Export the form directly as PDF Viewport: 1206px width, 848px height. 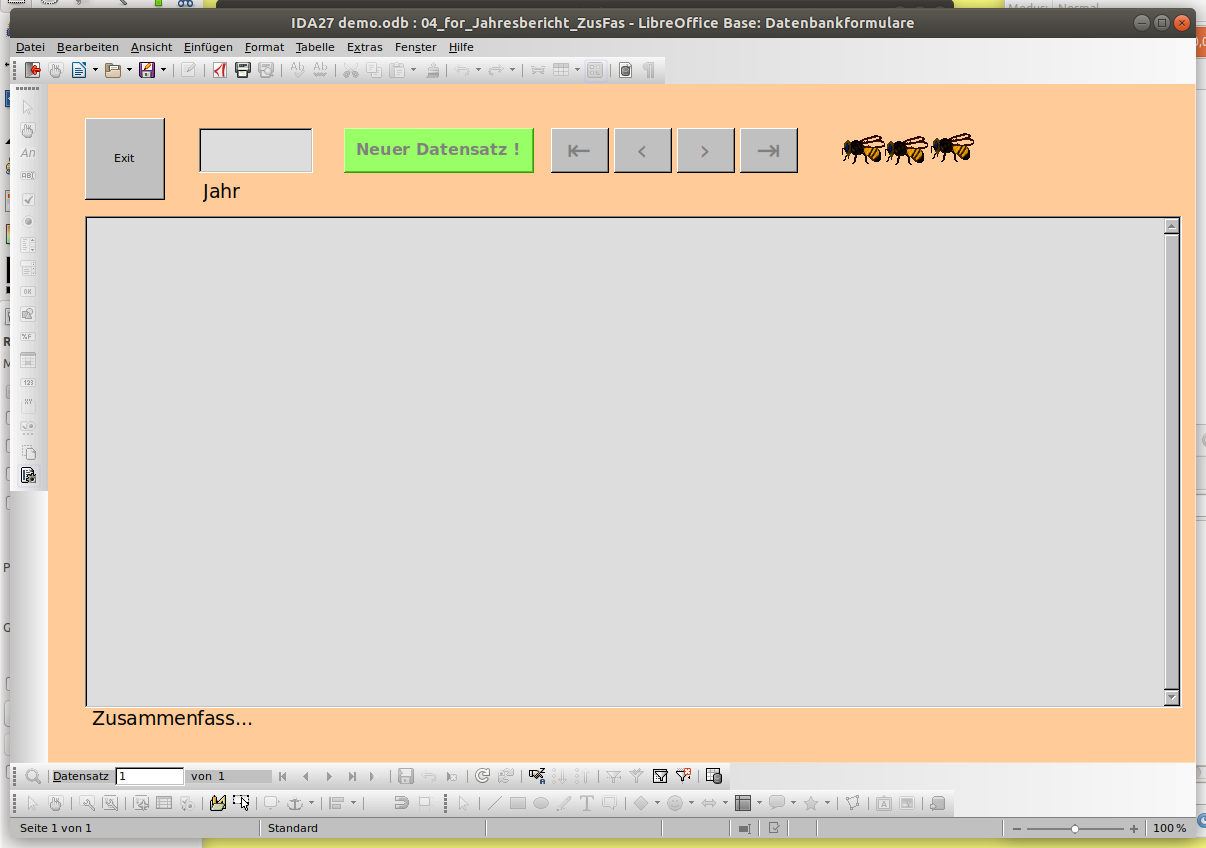[x=219, y=70]
